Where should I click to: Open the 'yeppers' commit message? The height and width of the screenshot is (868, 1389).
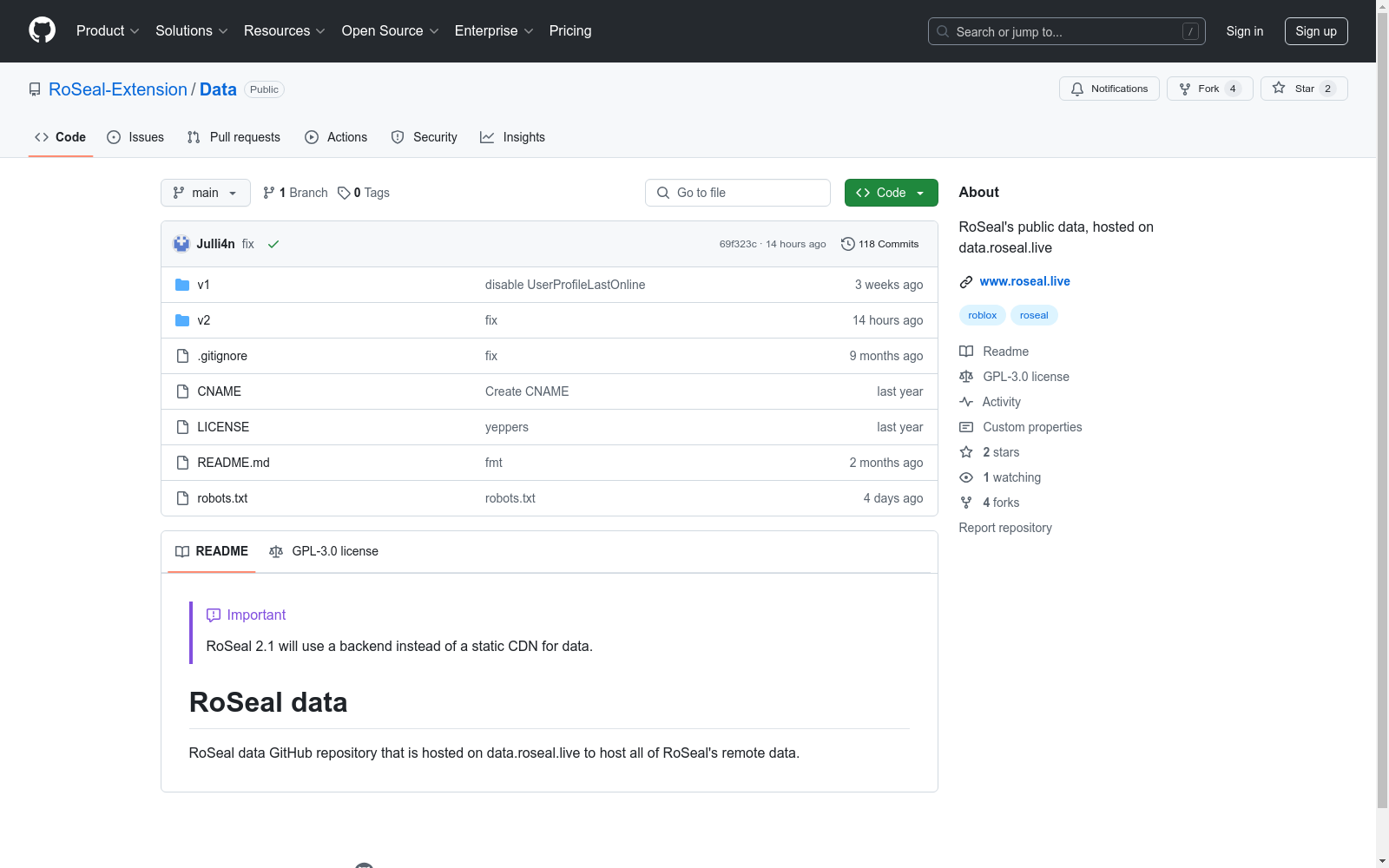click(507, 427)
